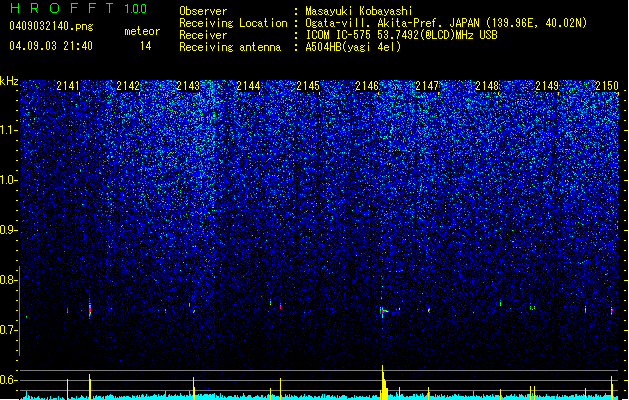Click the 2147 time marker
This screenshot has width=629, height=400.
427,86
